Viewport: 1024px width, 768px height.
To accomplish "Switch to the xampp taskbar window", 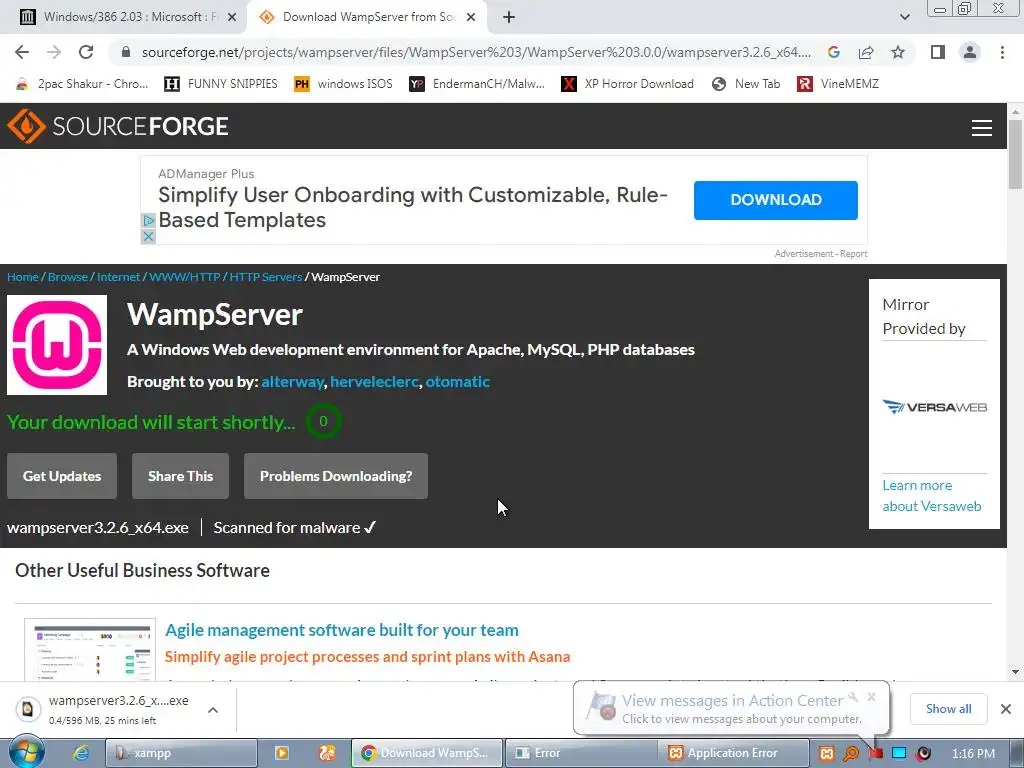I will [181, 753].
